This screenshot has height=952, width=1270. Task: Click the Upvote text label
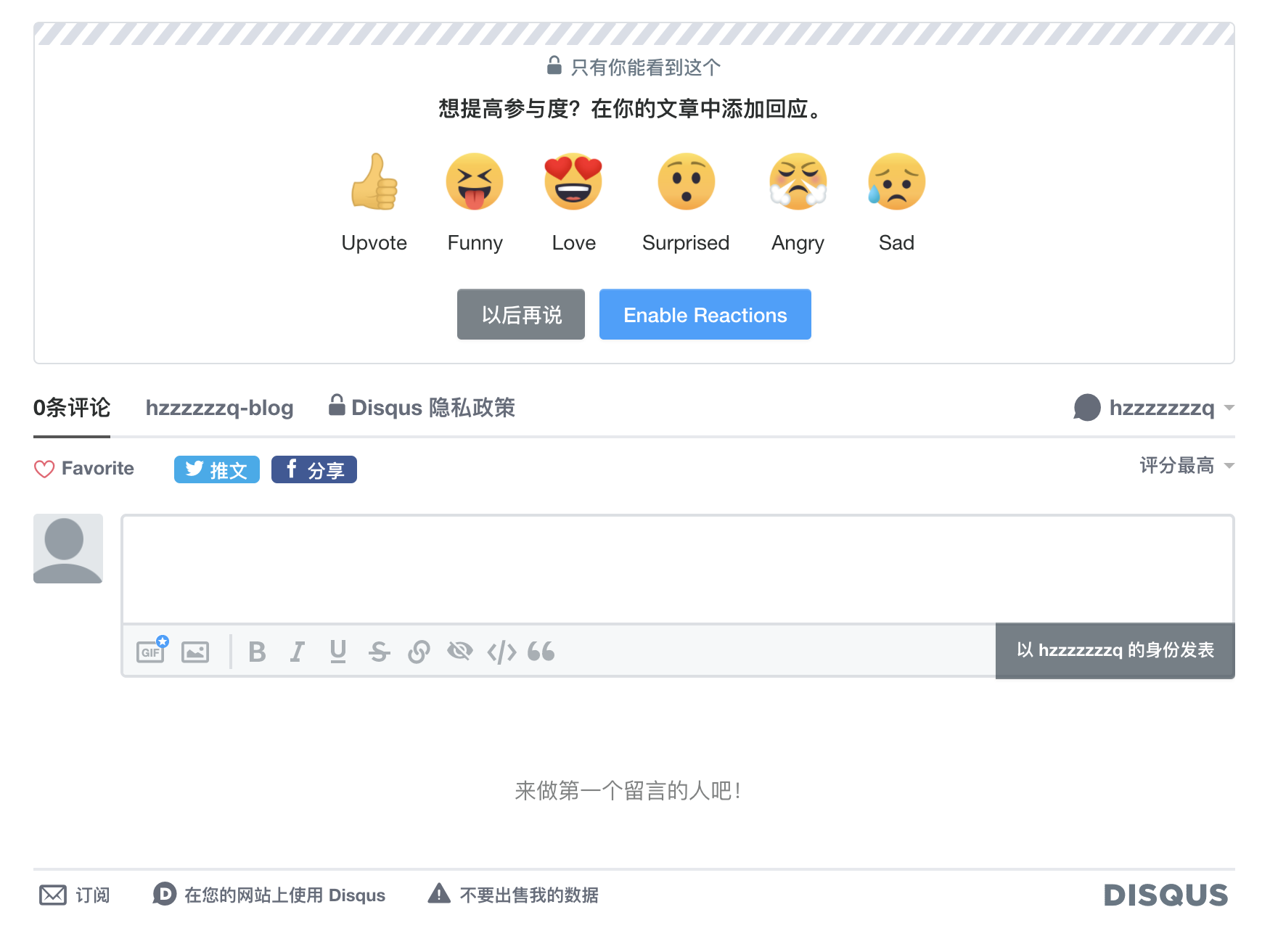374,242
